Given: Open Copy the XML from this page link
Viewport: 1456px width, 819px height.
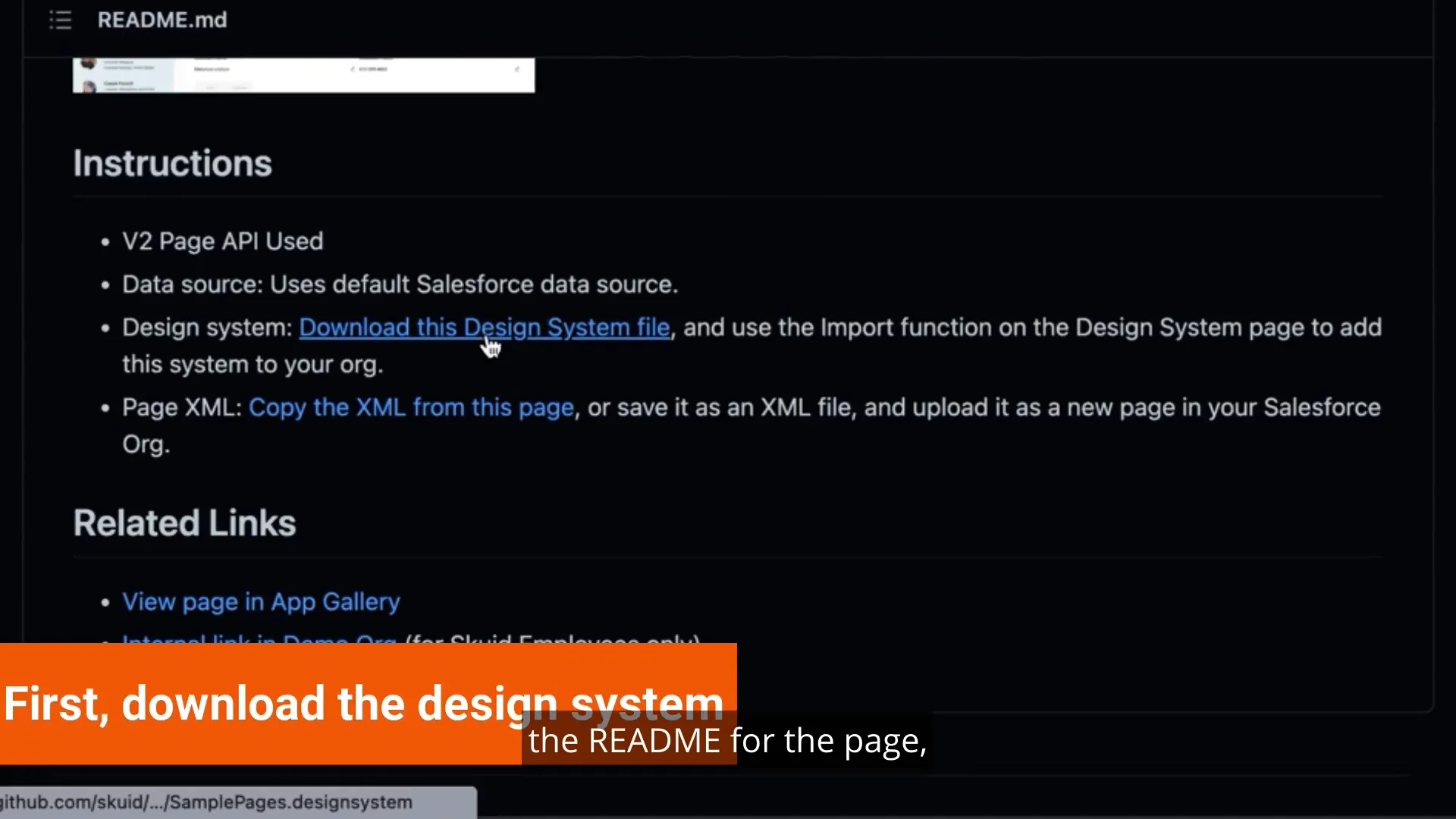Looking at the screenshot, I should pos(411,408).
